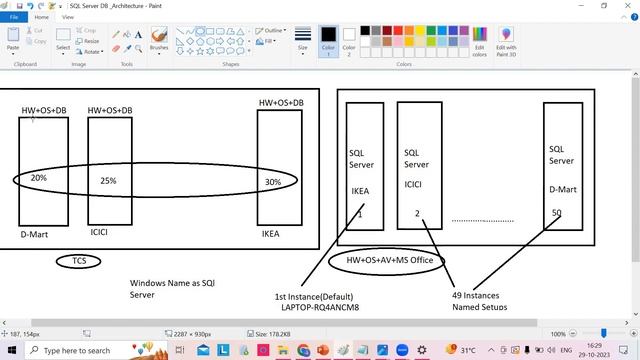Choose the Rounded rectangle shape

(x=220, y=31)
